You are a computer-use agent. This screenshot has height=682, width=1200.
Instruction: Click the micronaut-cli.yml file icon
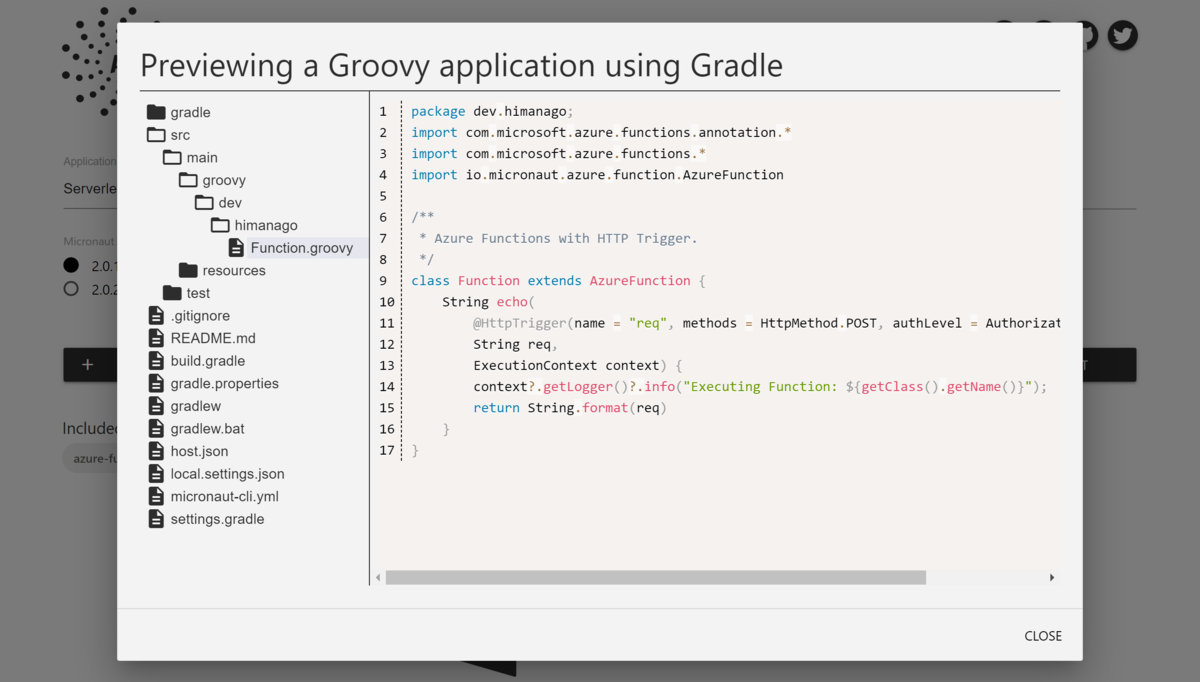point(156,496)
